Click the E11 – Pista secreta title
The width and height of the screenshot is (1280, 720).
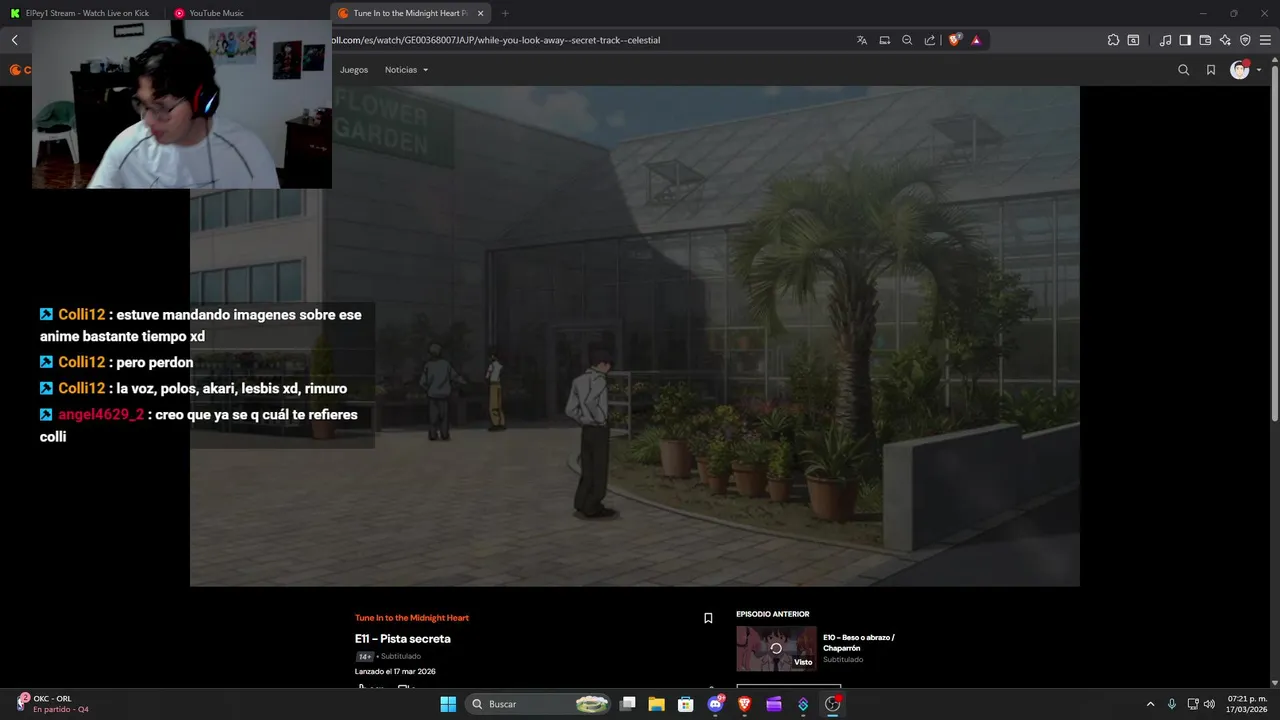(403, 639)
